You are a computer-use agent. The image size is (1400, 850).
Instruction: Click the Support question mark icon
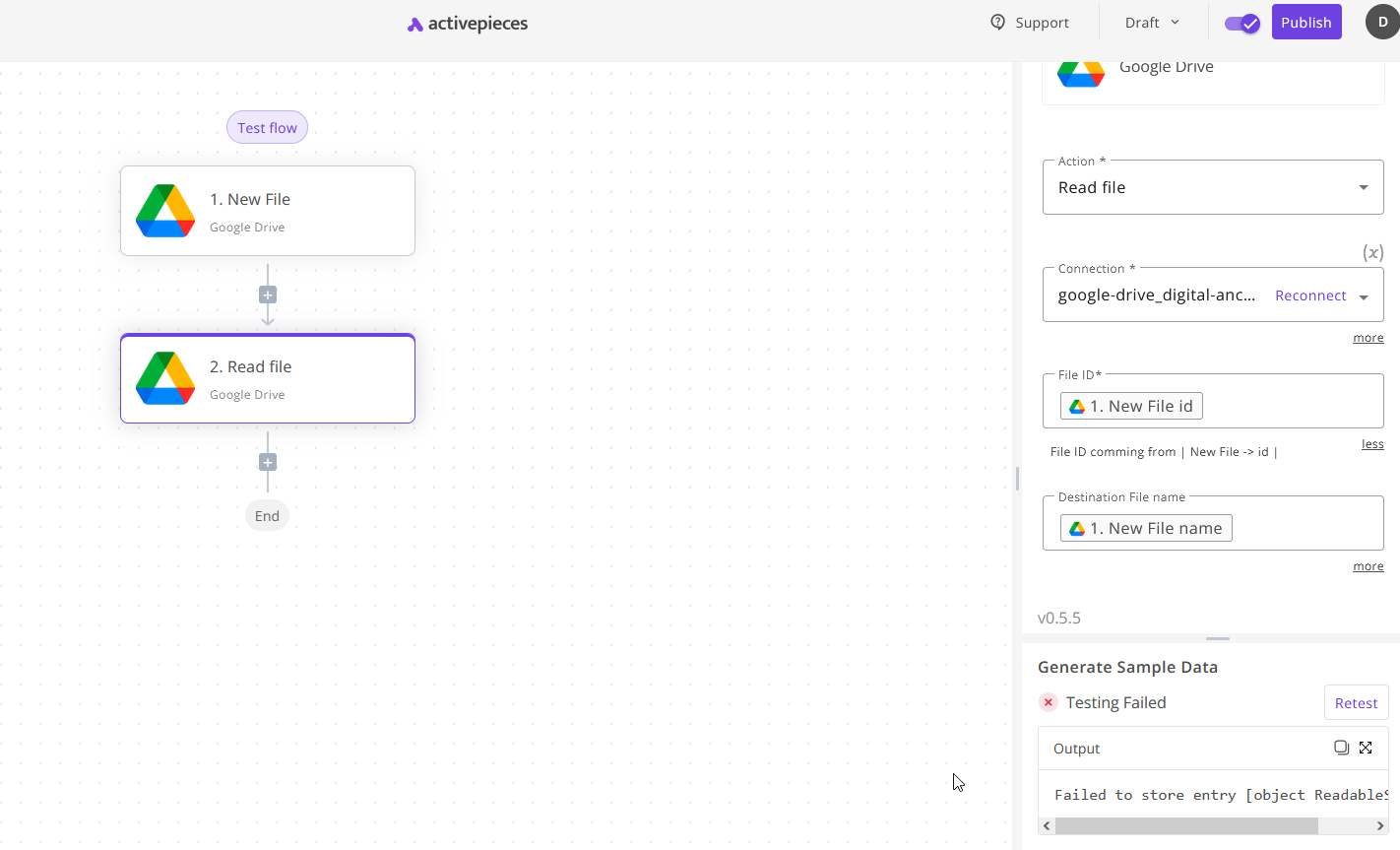pyautogui.click(x=997, y=22)
